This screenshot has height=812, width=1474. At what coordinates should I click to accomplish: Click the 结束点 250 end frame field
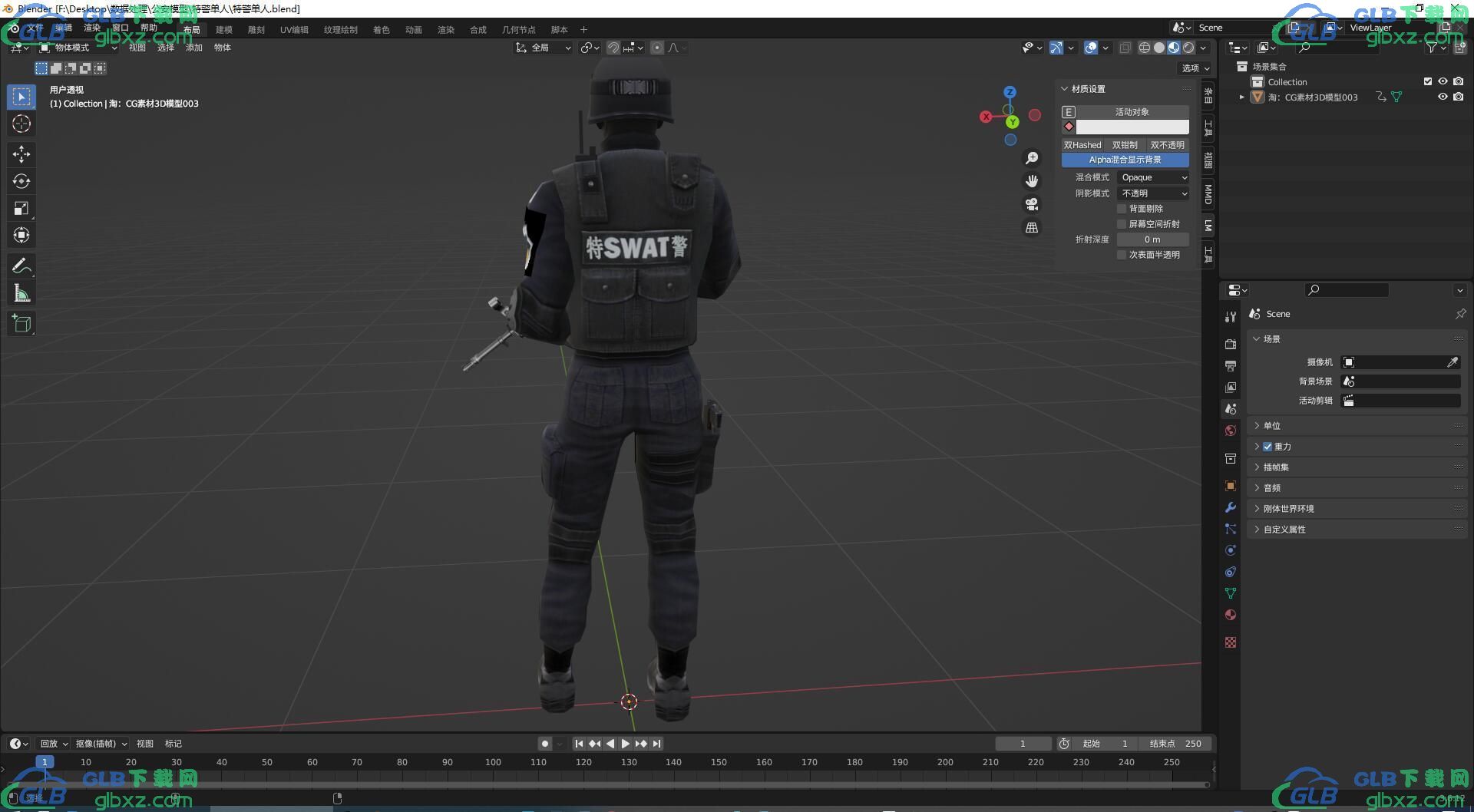pos(1175,744)
